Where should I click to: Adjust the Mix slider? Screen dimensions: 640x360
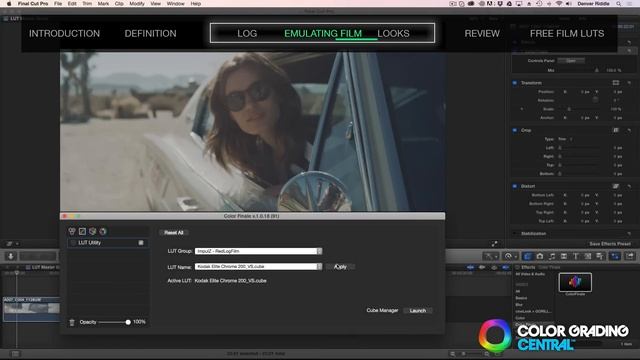point(596,70)
